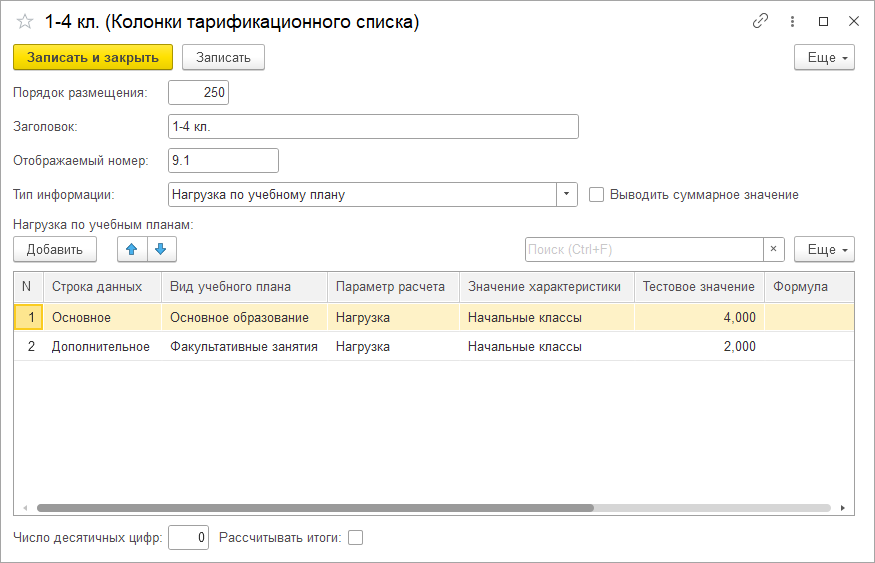Screen dimensions: 875x563
Task: Click the 'Заголовок' text field
Action: pos(373,127)
